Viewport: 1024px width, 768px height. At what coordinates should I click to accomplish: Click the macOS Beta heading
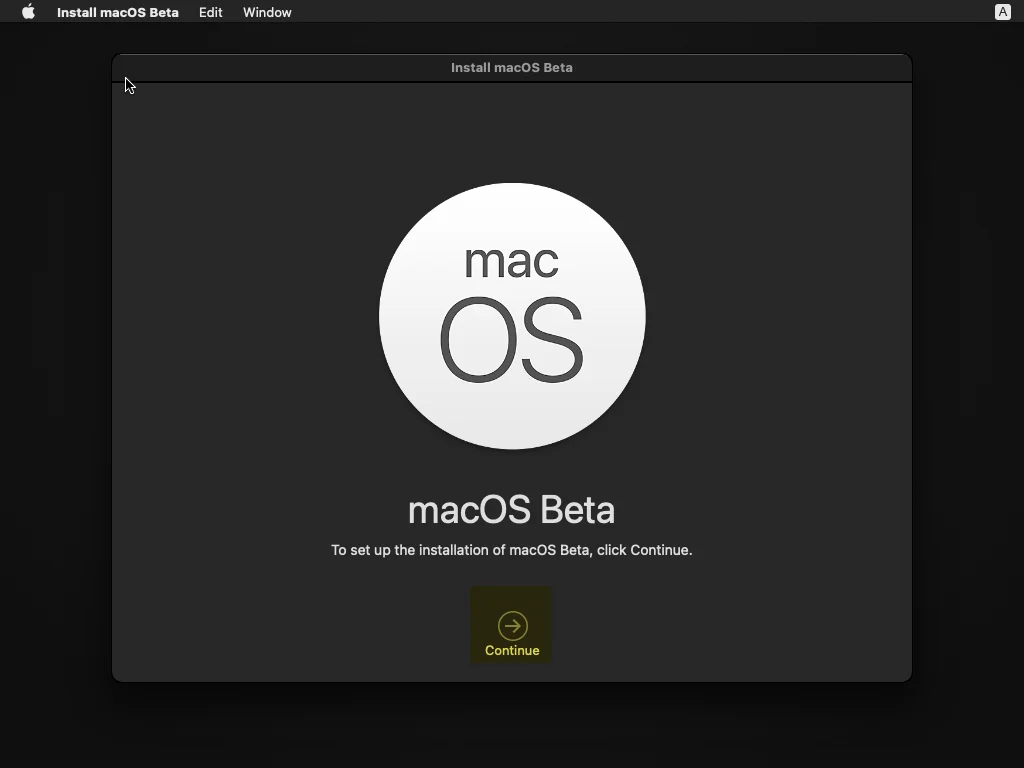[511, 510]
